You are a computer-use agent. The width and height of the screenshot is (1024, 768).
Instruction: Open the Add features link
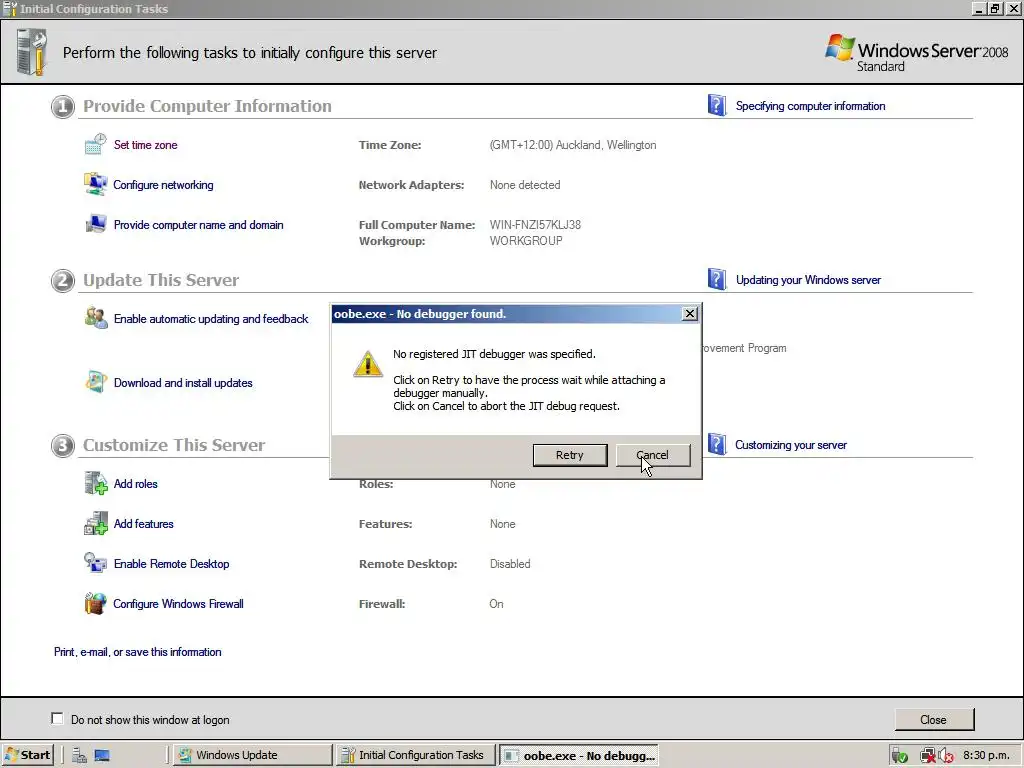point(144,524)
